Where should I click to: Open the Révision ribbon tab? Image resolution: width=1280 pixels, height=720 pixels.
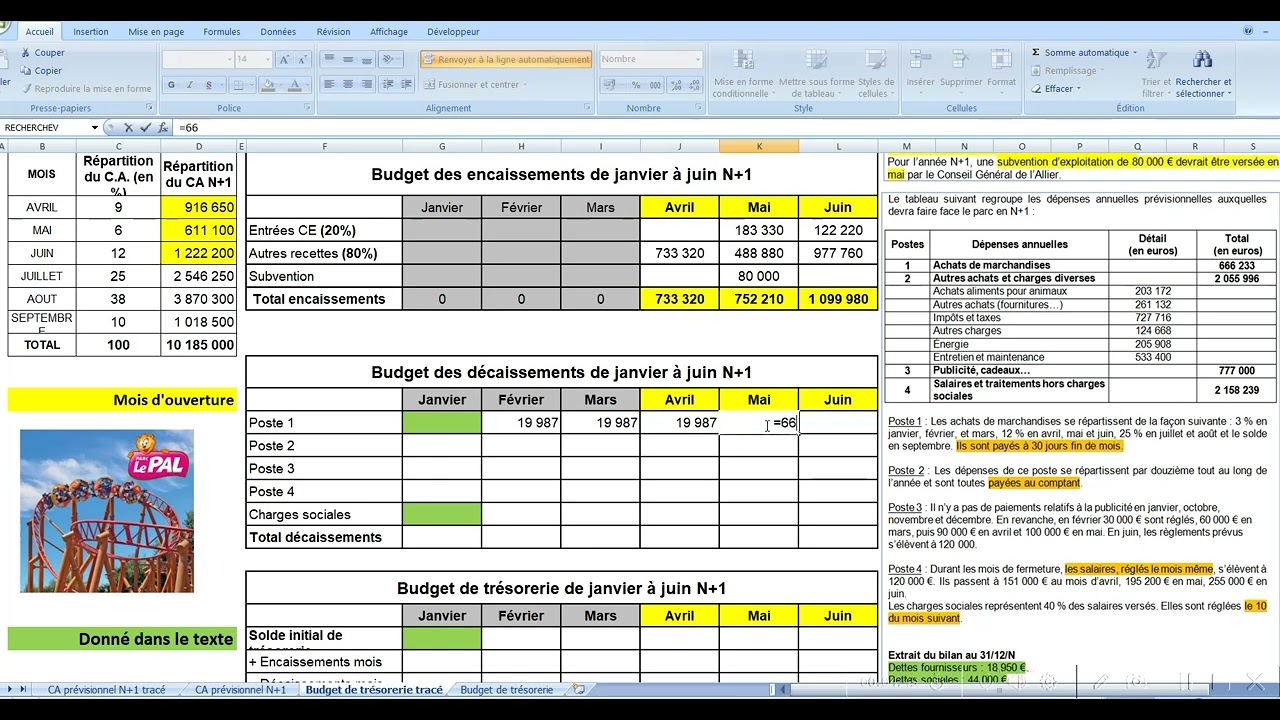334,32
